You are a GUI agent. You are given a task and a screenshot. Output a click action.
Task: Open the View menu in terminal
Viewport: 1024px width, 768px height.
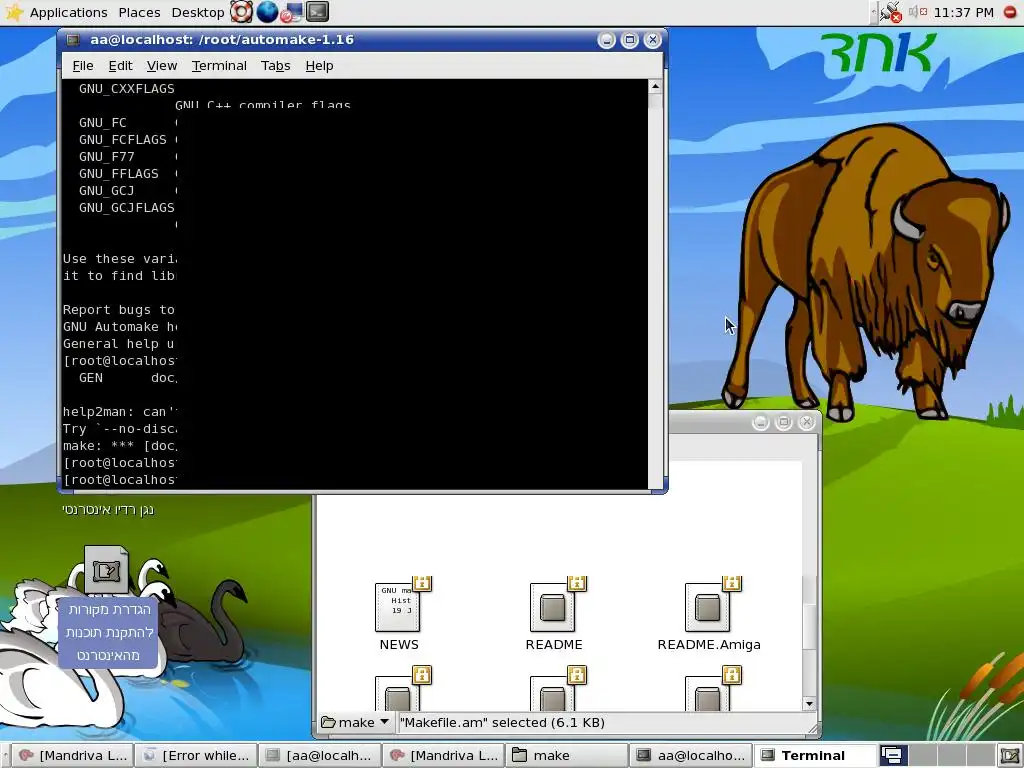[161, 65]
